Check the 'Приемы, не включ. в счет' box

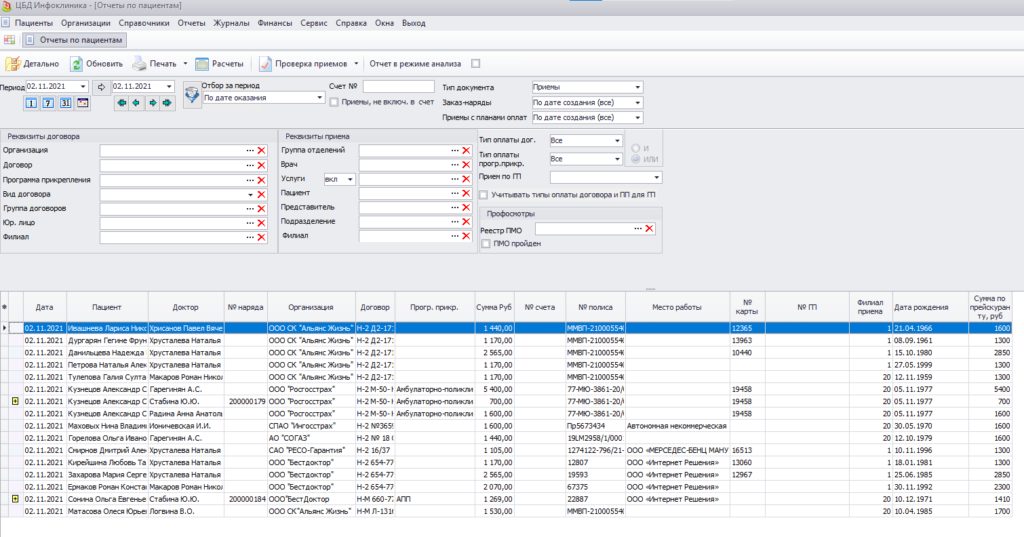[334, 101]
